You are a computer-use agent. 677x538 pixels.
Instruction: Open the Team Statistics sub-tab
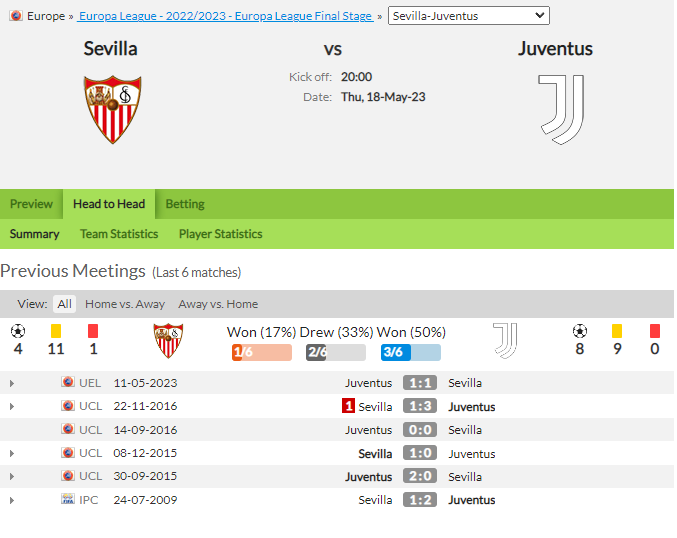[x=119, y=234]
